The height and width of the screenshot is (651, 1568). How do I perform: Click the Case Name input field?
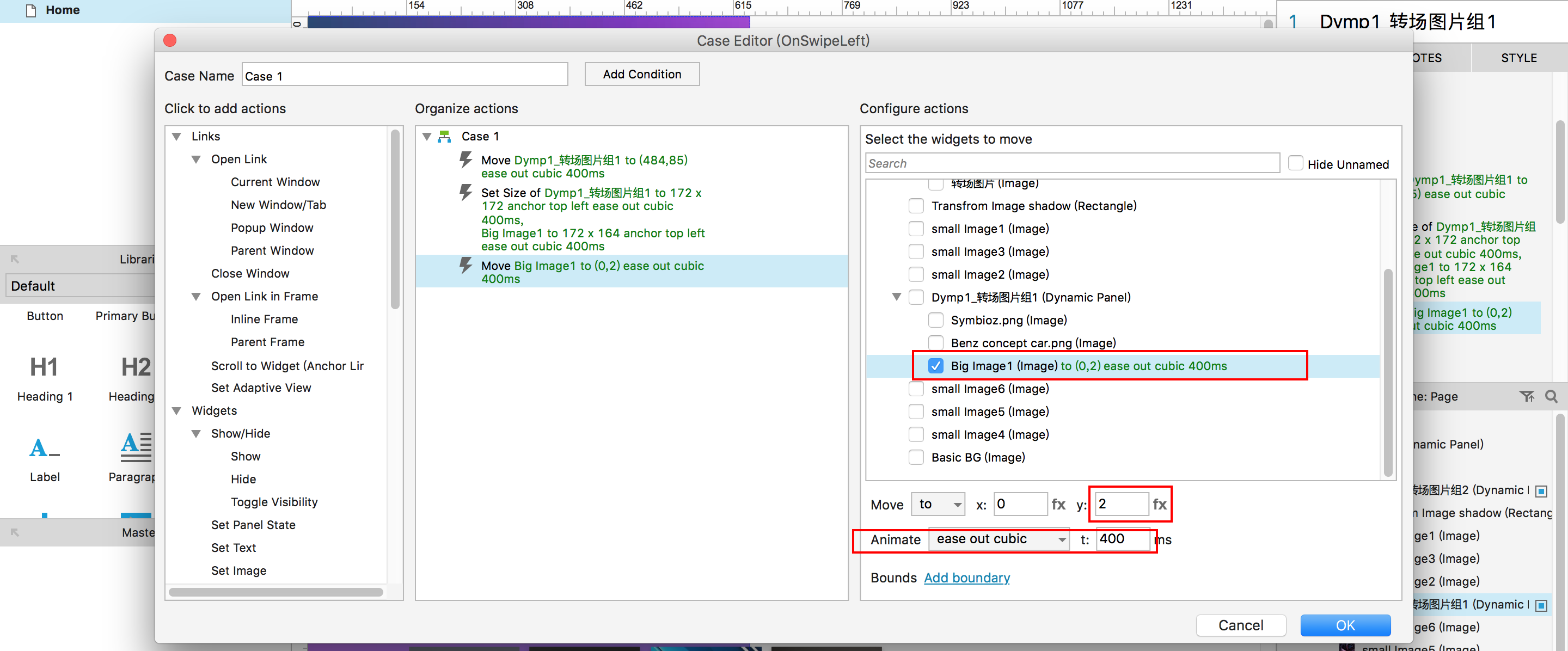coord(404,76)
